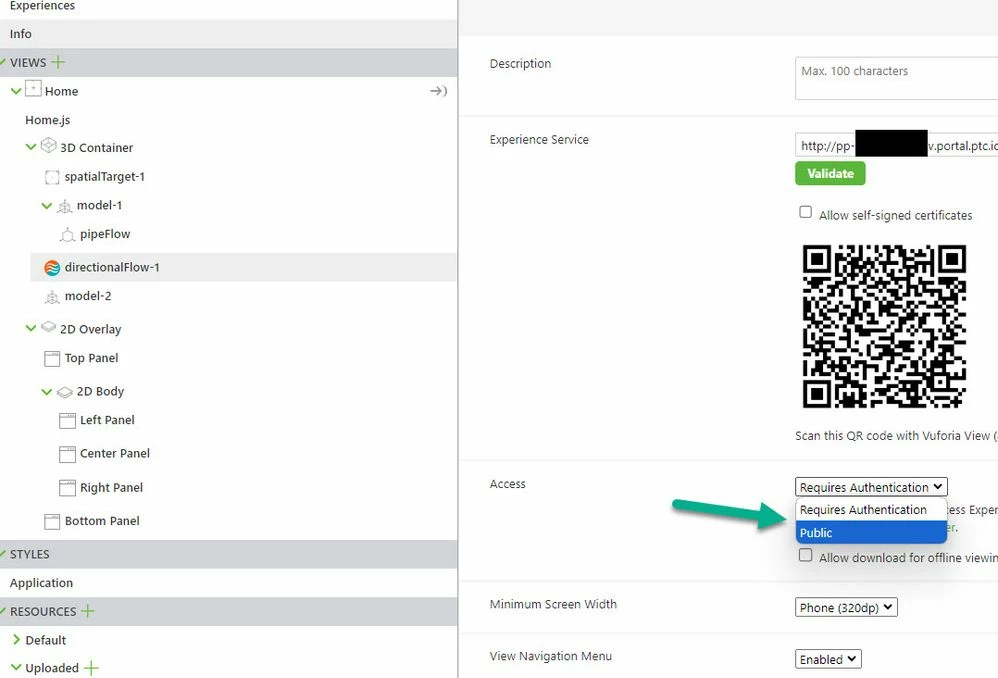Click the Home view page icon
This screenshot has height=678, width=998.
pyautogui.click(x=33, y=88)
